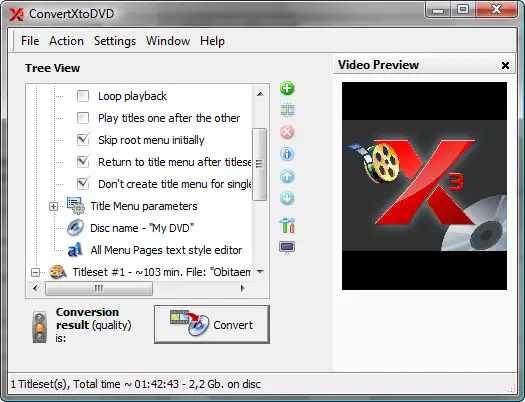
Task: Click the blue information icon
Action: 287,154
